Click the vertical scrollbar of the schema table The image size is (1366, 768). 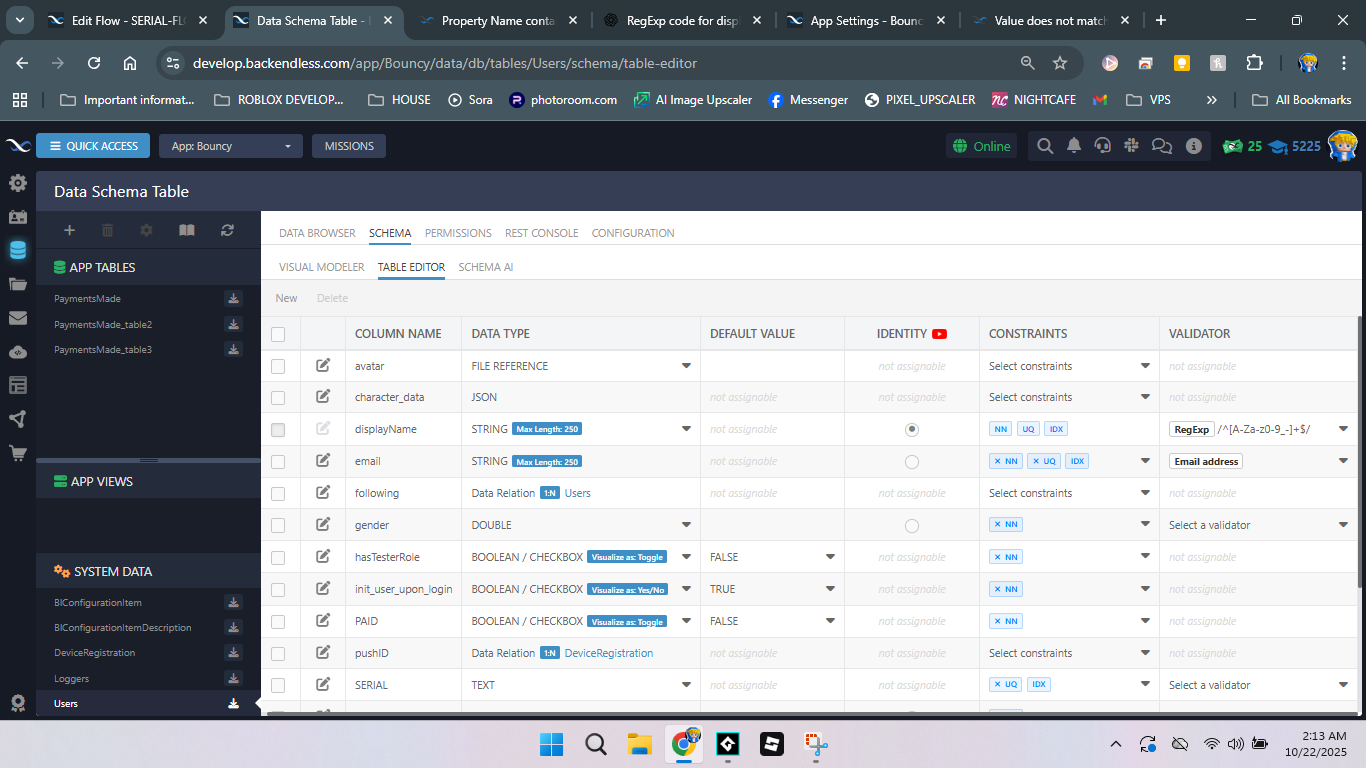point(1359,450)
